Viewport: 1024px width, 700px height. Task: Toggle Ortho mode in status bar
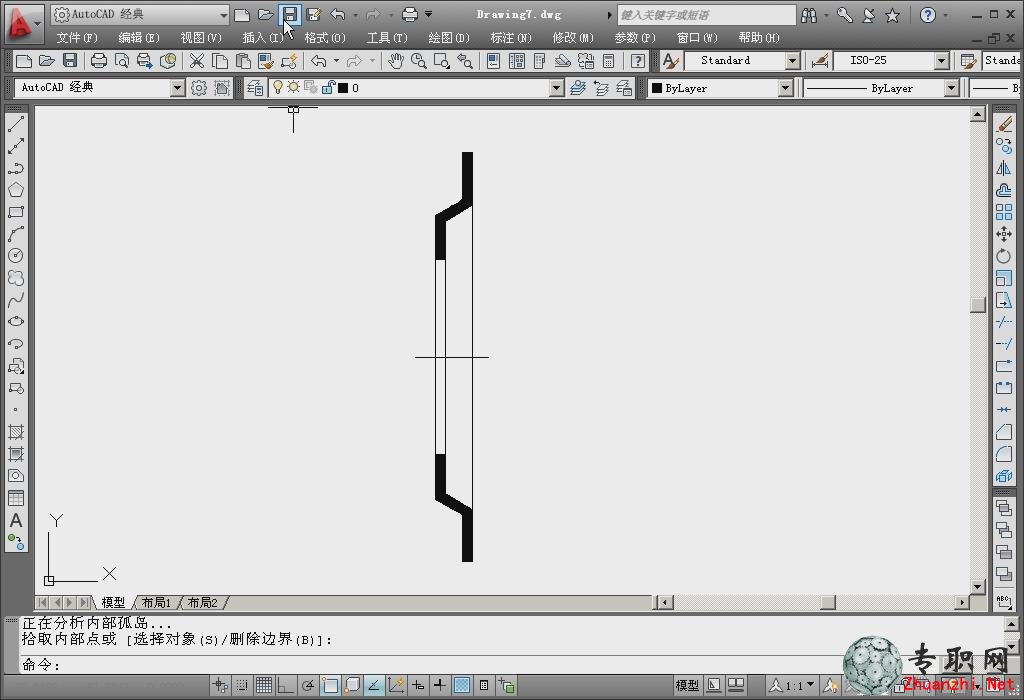click(x=285, y=685)
